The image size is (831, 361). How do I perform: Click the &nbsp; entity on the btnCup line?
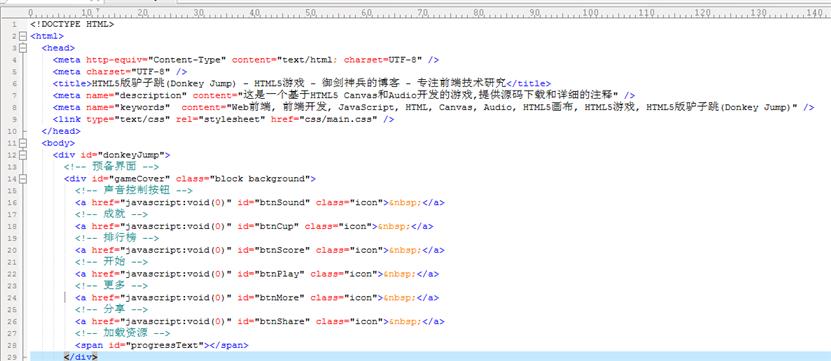[394, 226]
